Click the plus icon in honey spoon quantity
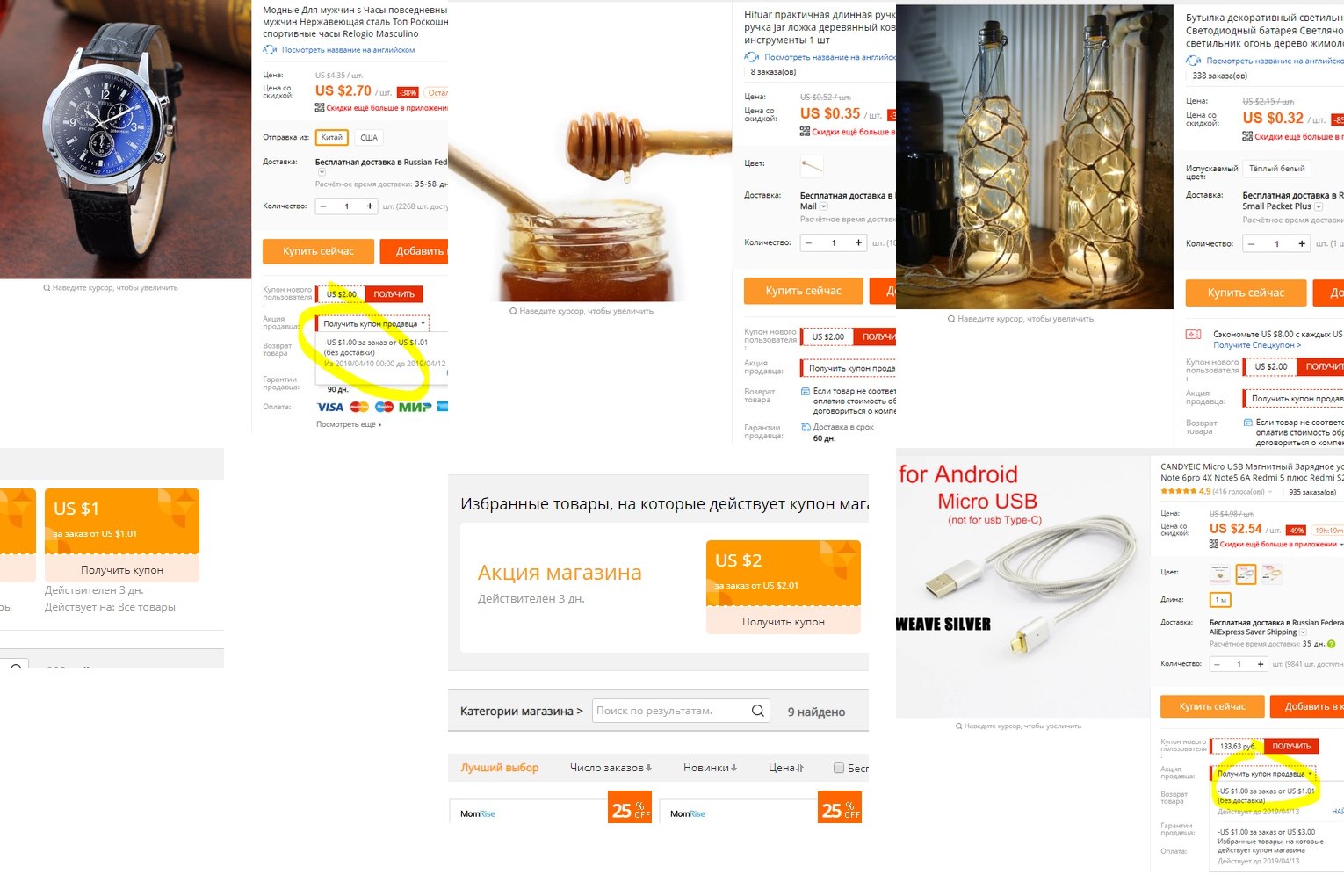The width and height of the screenshot is (1344, 896). (858, 242)
